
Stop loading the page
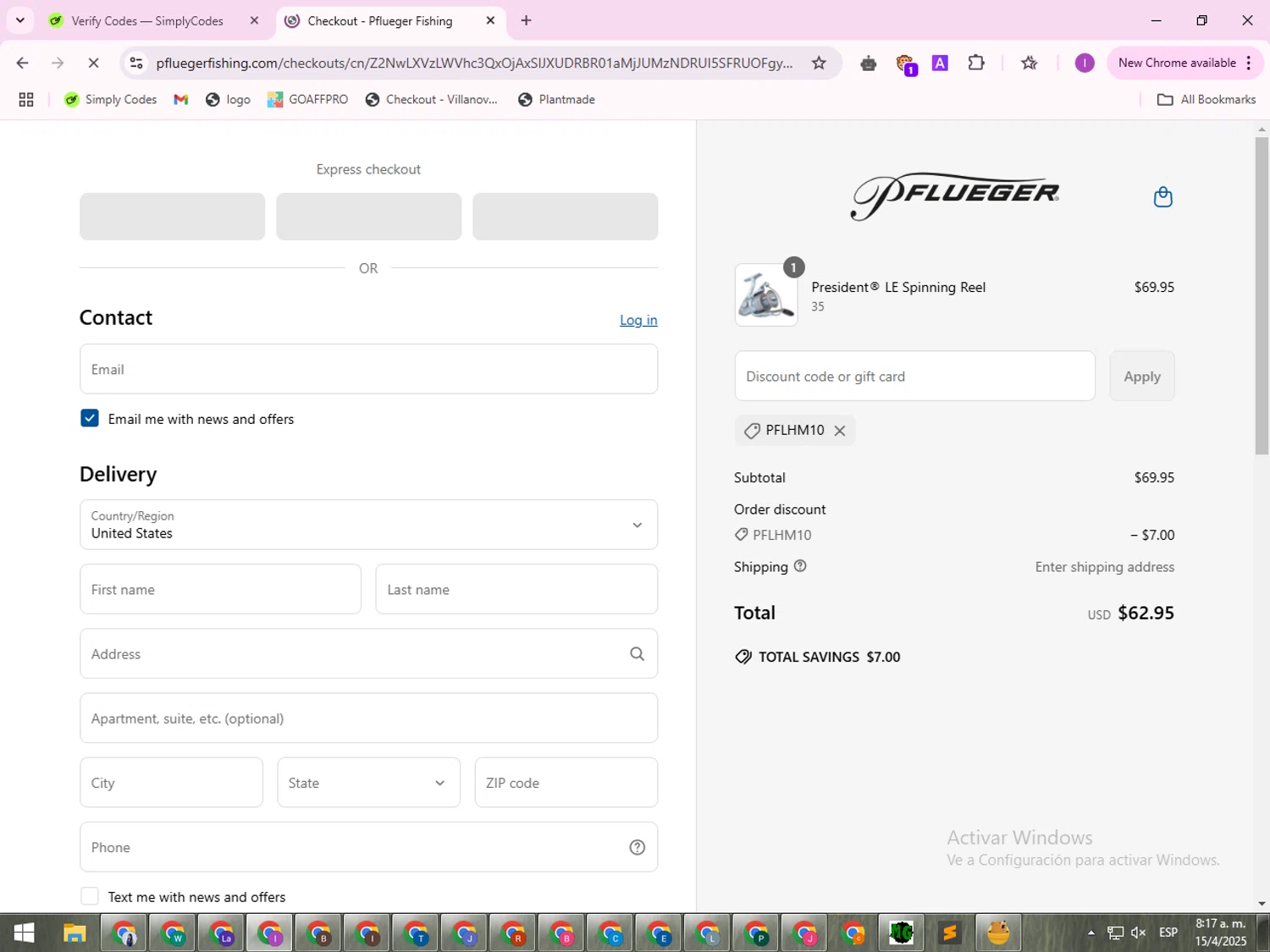coord(93,63)
